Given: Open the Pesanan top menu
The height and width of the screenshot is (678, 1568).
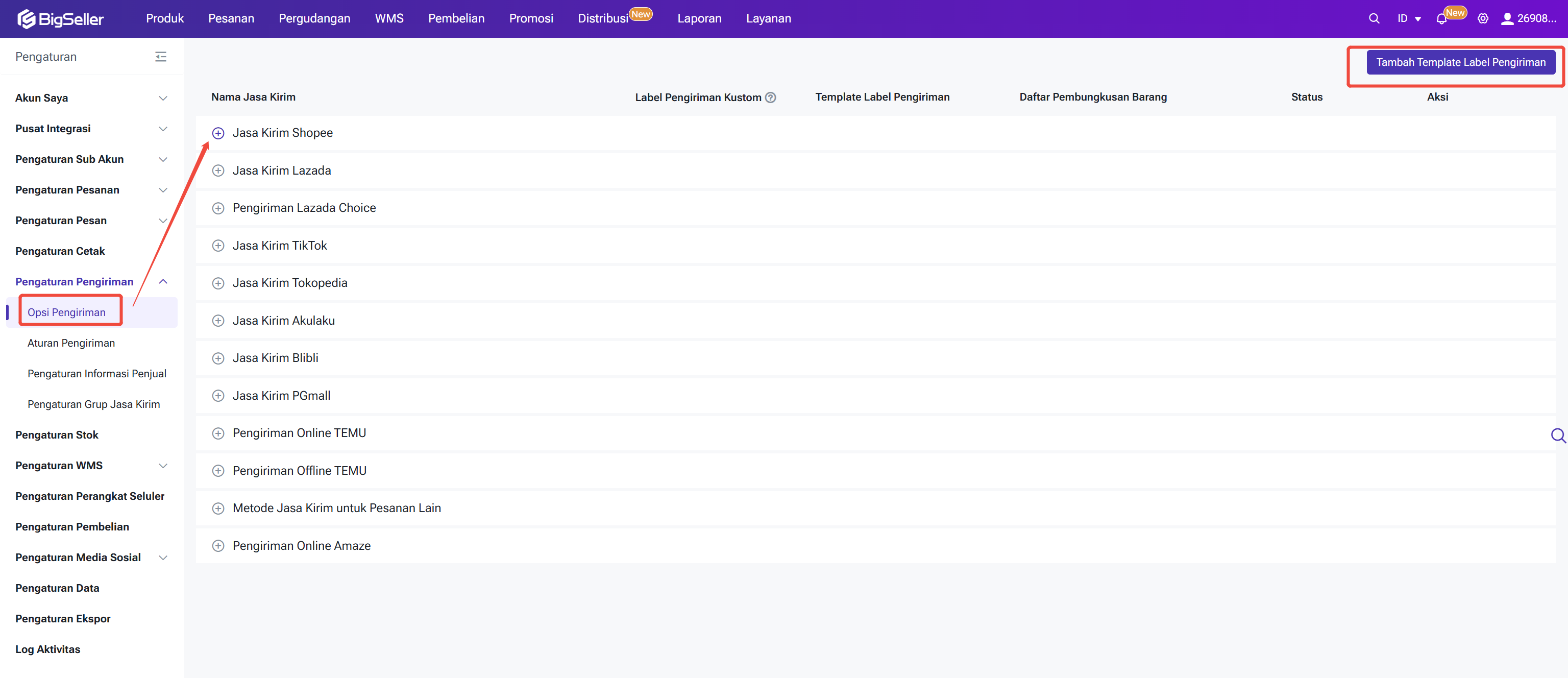Looking at the screenshot, I should [231, 18].
